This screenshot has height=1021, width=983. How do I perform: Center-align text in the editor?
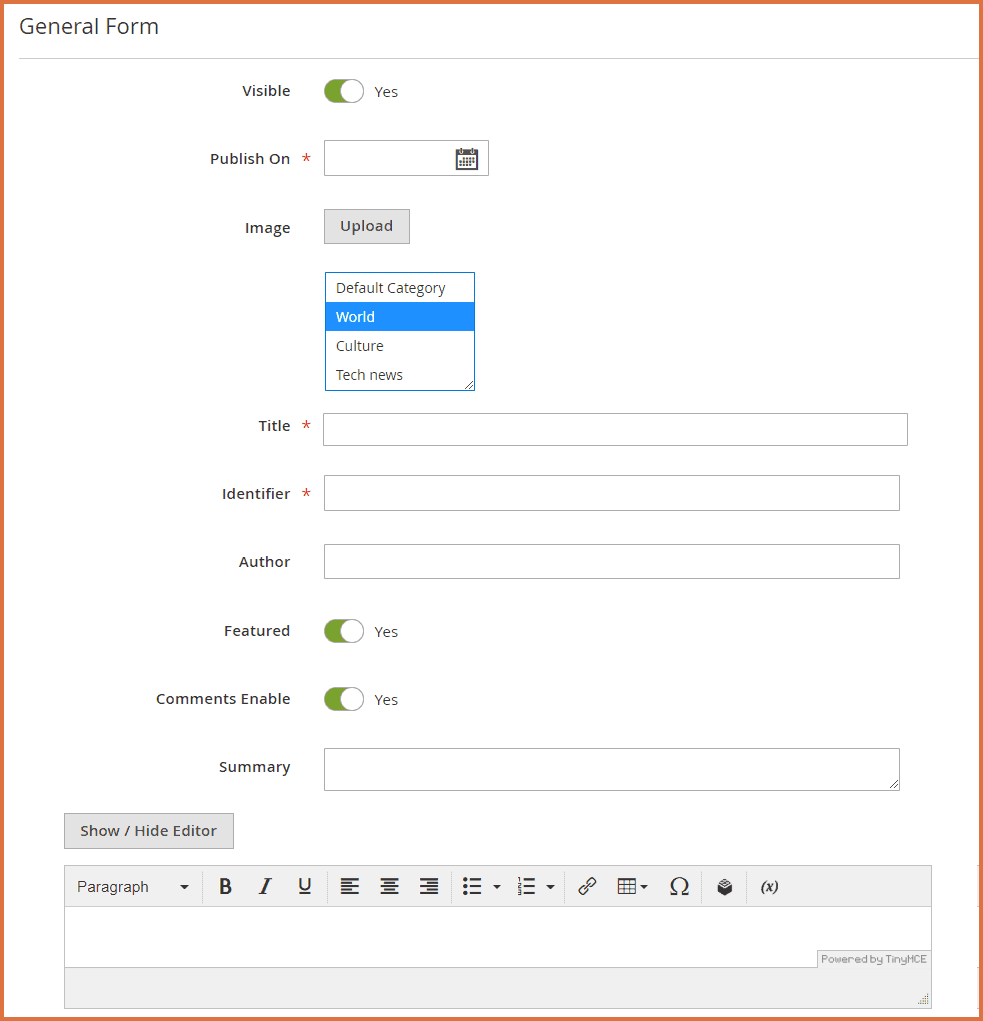[x=389, y=887]
